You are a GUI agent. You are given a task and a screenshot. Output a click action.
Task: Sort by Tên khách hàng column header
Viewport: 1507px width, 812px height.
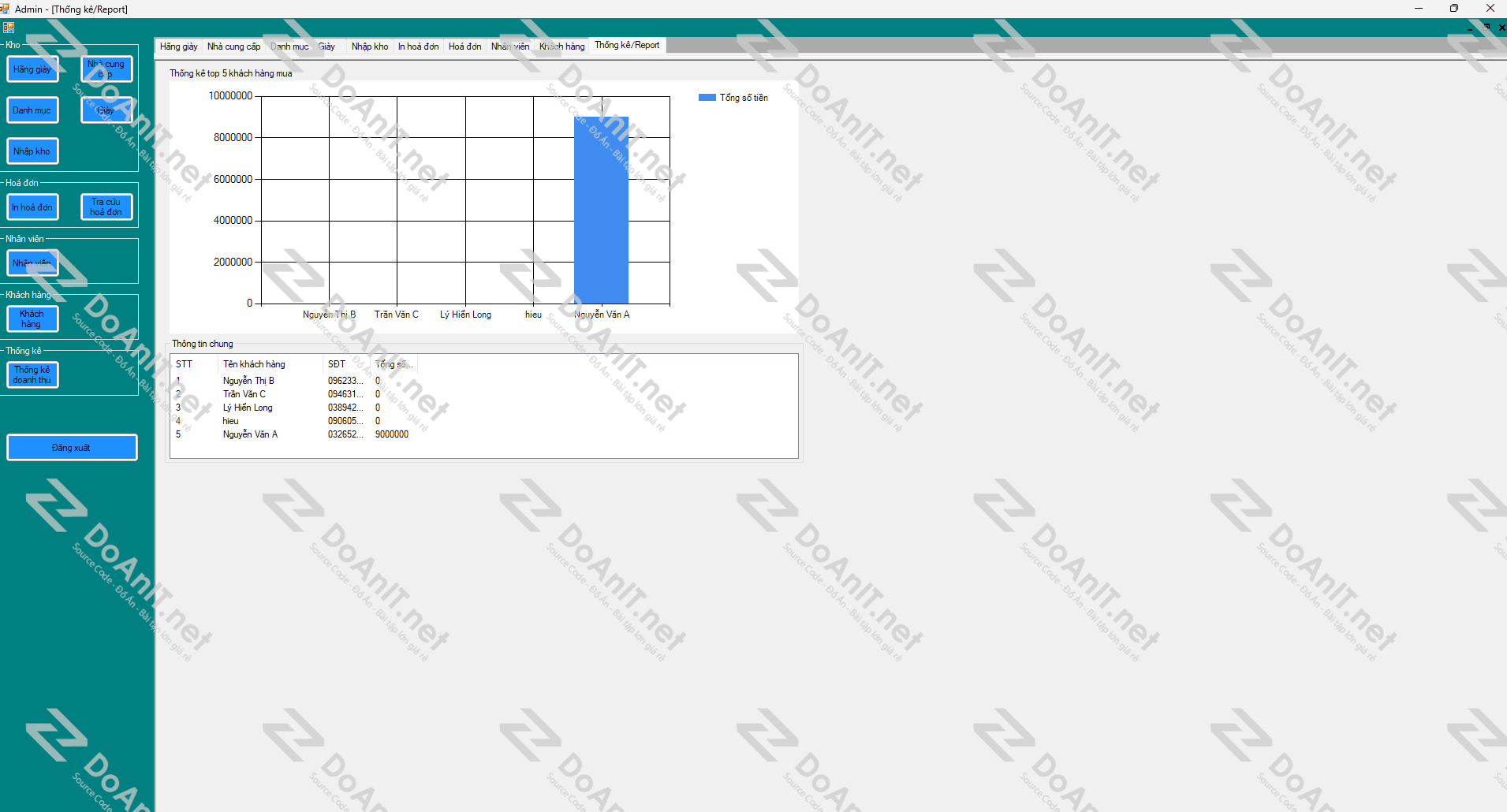[270, 364]
